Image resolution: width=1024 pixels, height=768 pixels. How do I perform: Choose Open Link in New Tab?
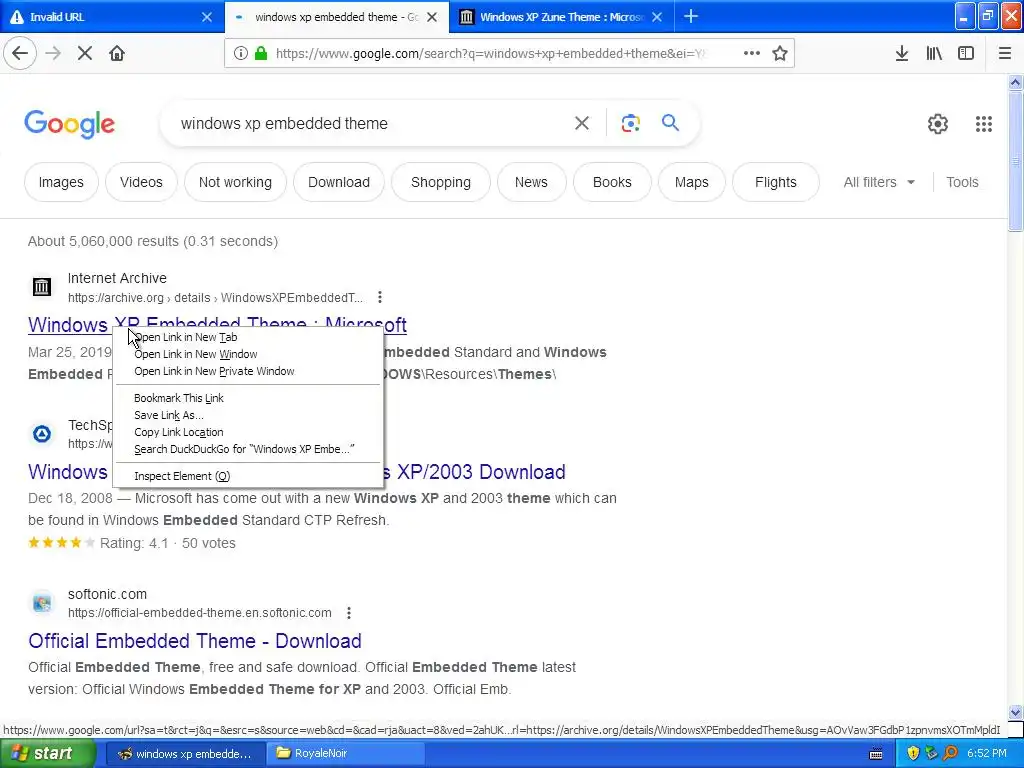point(248,337)
